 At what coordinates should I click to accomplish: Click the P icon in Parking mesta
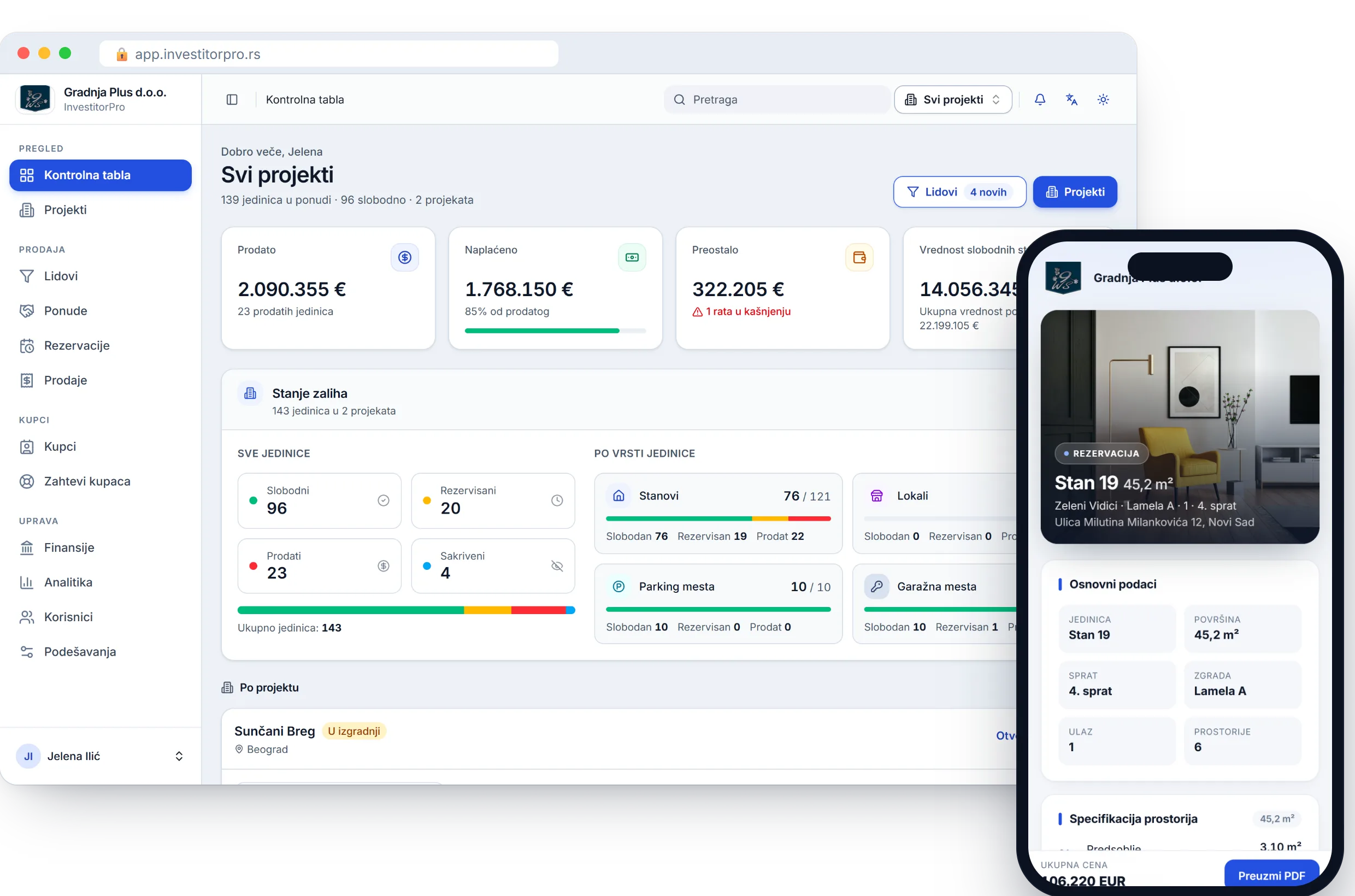click(619, 586)
